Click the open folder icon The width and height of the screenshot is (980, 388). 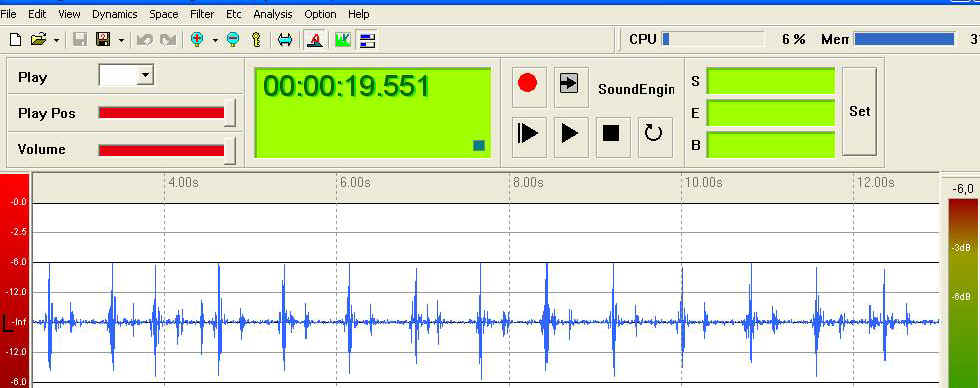coord(38,40)
